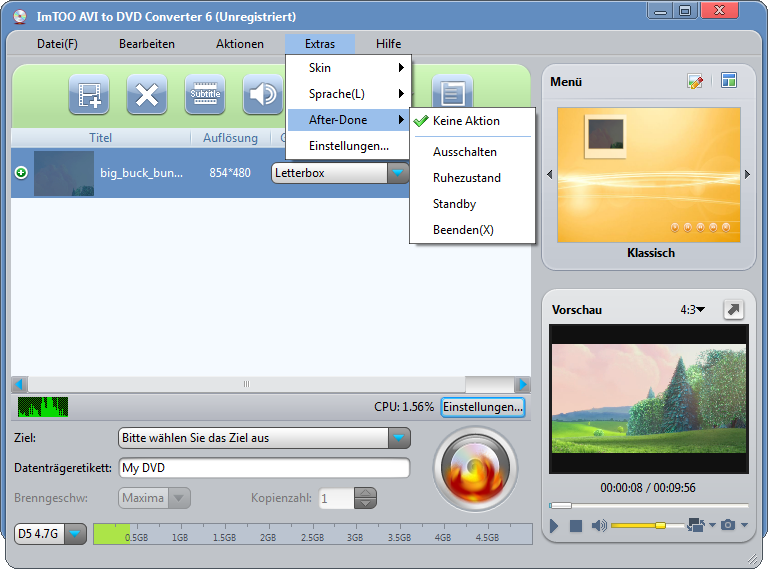Expand the clip mode dropdown arrow
Image resolution: width=768 pixels, height=569 pixels.
(712, 525)
